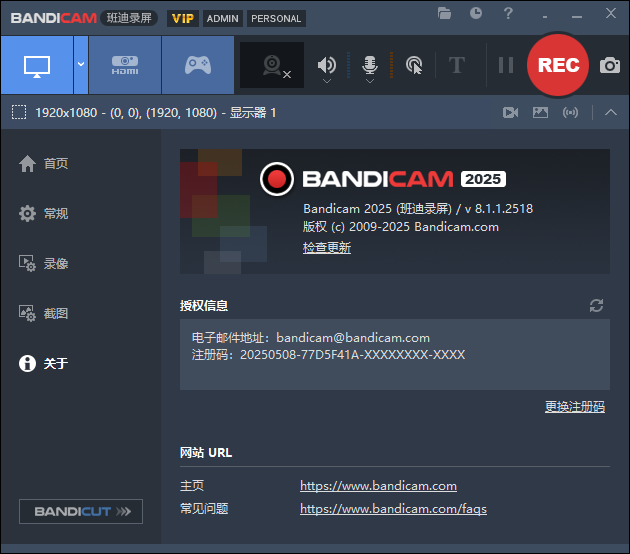Switch to HDMI device recording mode
Image resolution: width=630 pixels, height=554 pixels.
pos(125,65)
